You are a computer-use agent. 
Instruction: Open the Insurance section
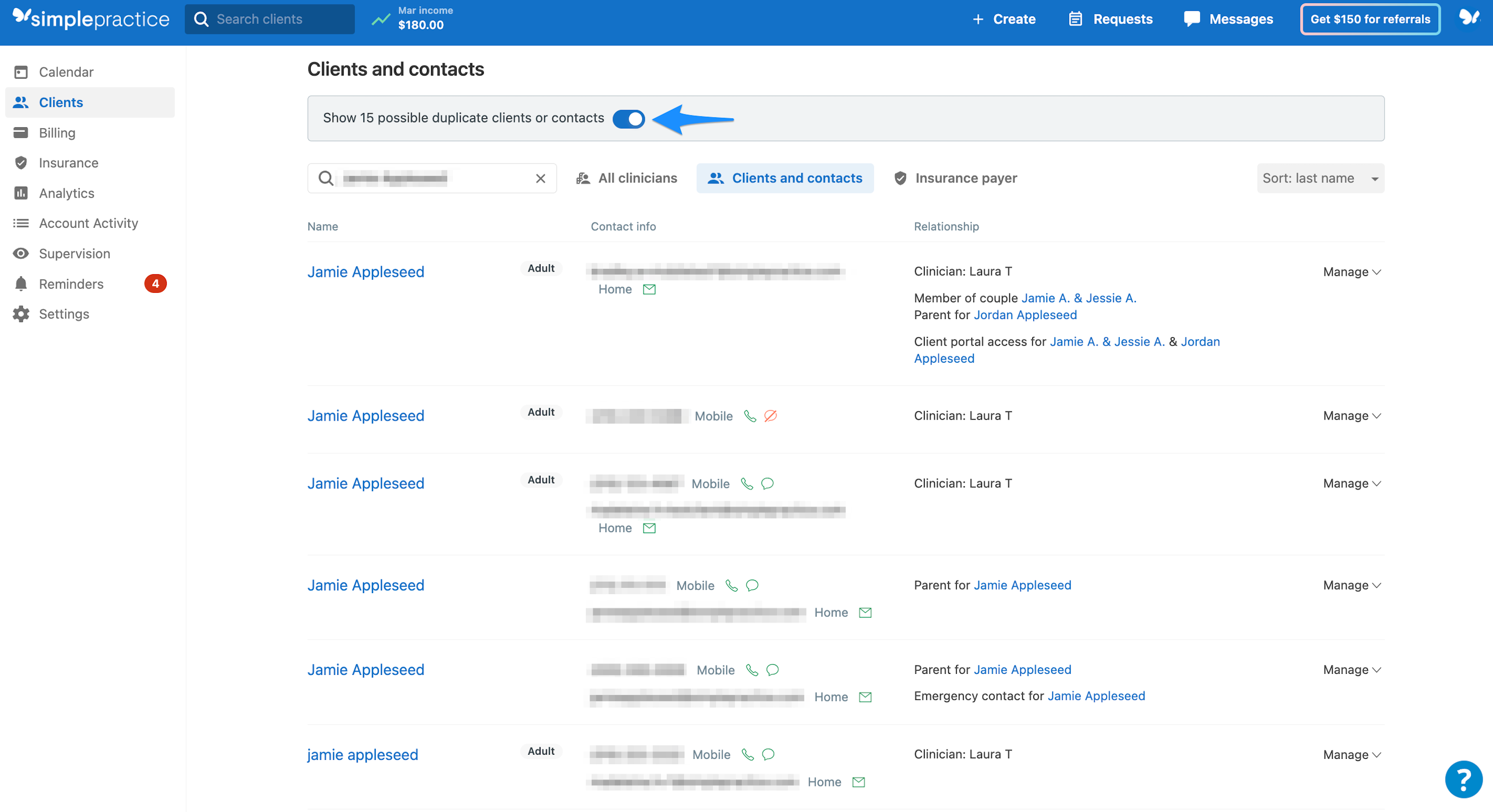(69, 163)
